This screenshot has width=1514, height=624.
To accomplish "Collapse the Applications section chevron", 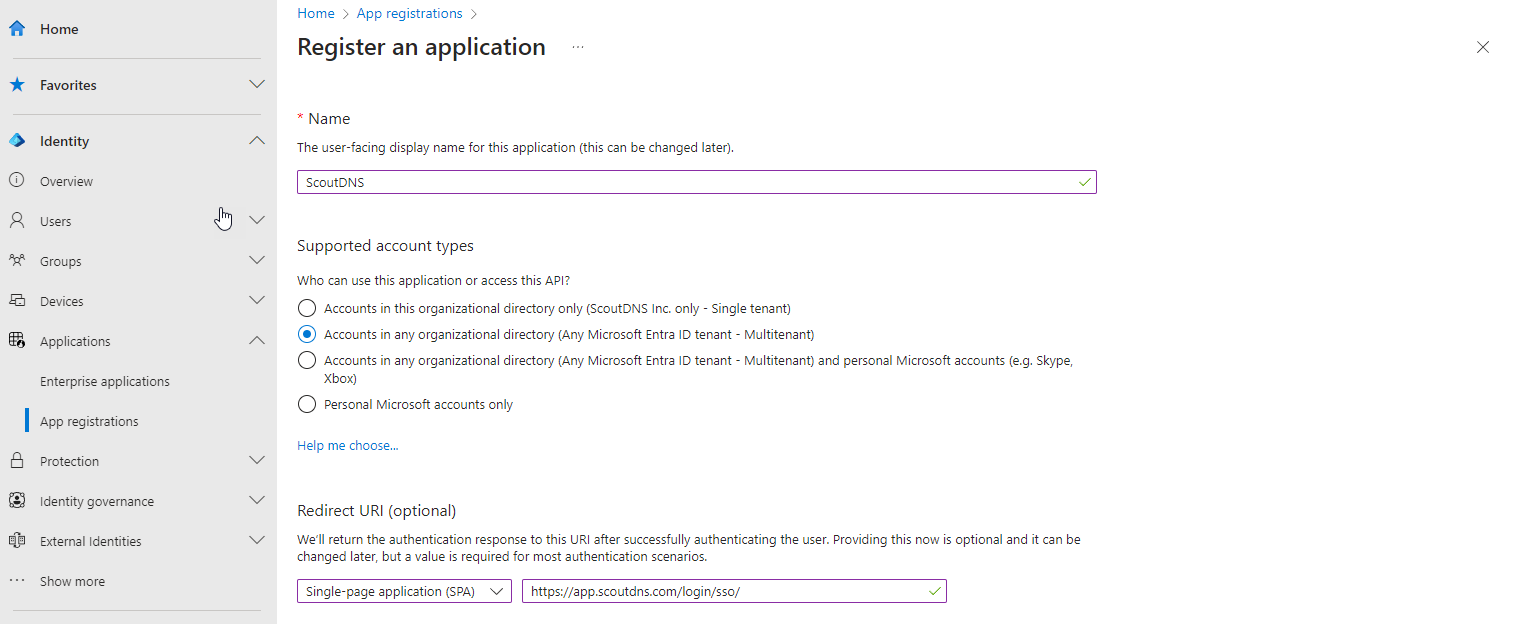I will 257,341.
